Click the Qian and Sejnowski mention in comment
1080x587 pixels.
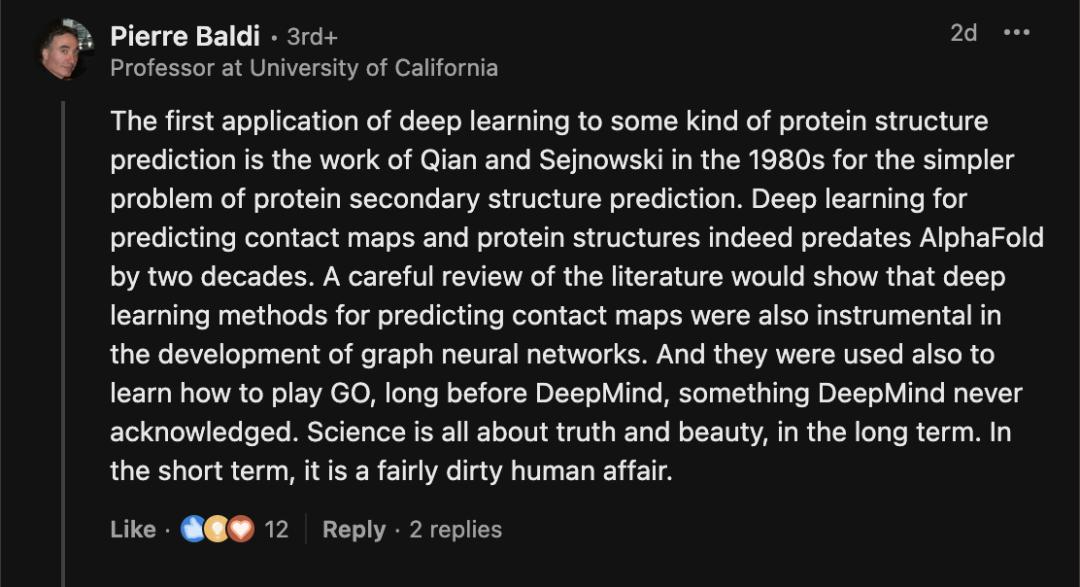(541, 160)
